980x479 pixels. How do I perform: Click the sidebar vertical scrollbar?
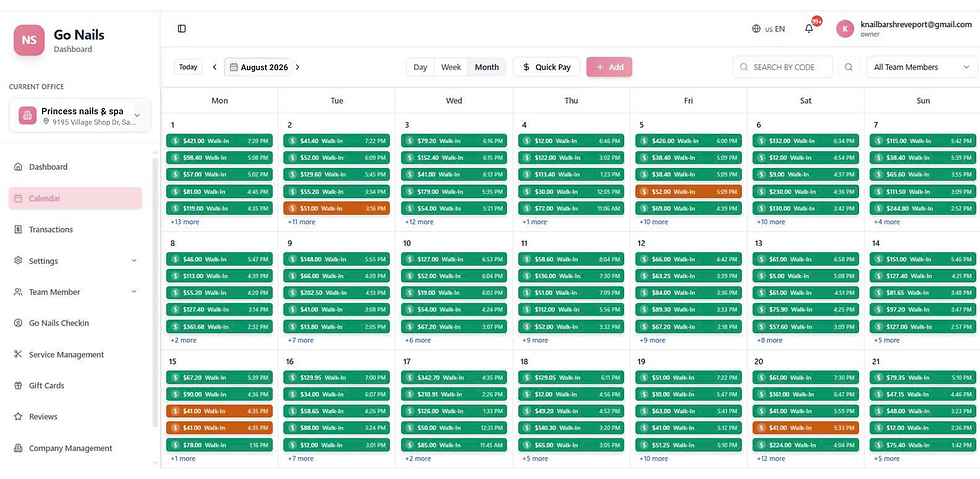[155, 294]
